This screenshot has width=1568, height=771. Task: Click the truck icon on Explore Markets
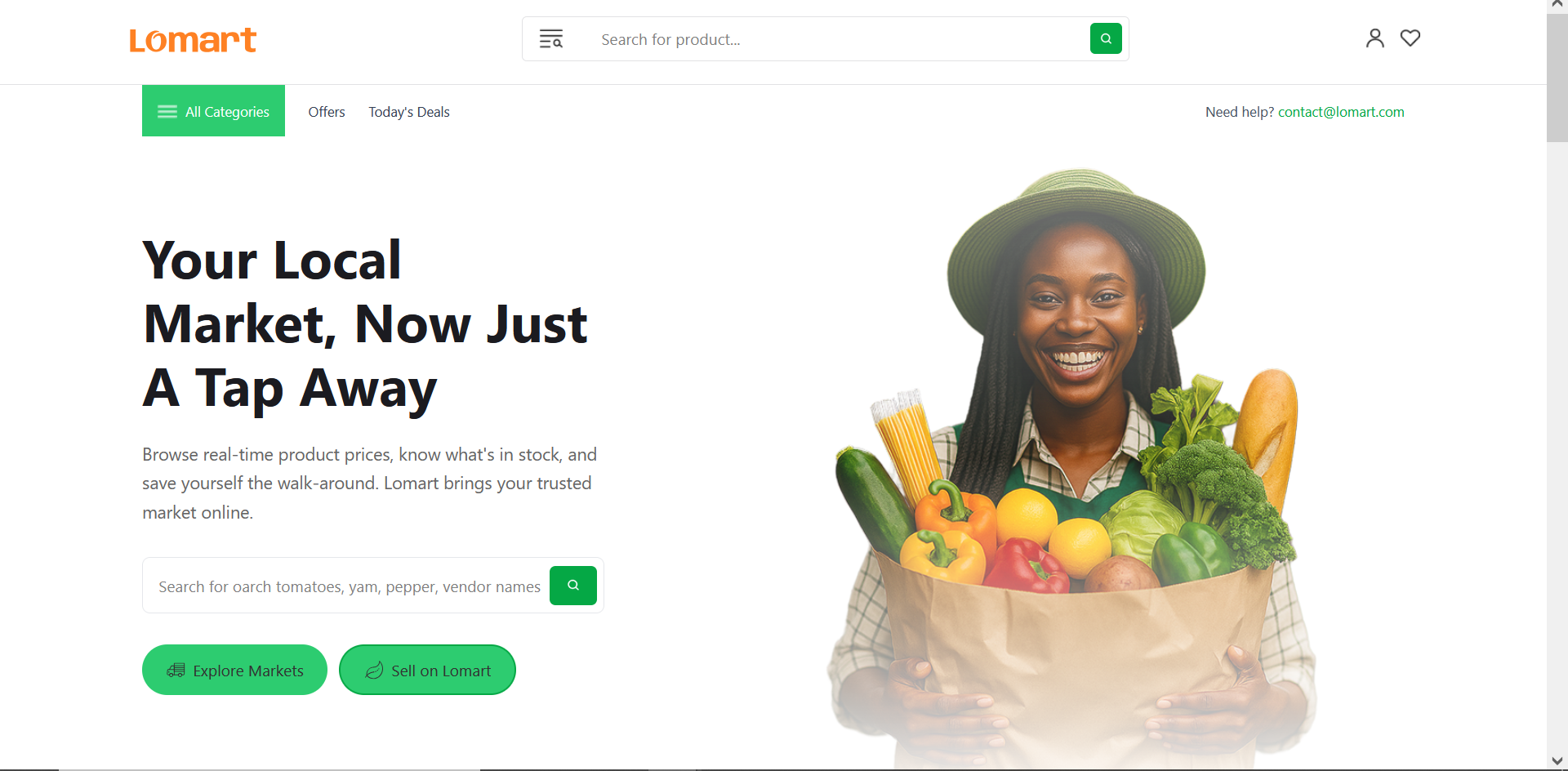click(x=176, y=671)
